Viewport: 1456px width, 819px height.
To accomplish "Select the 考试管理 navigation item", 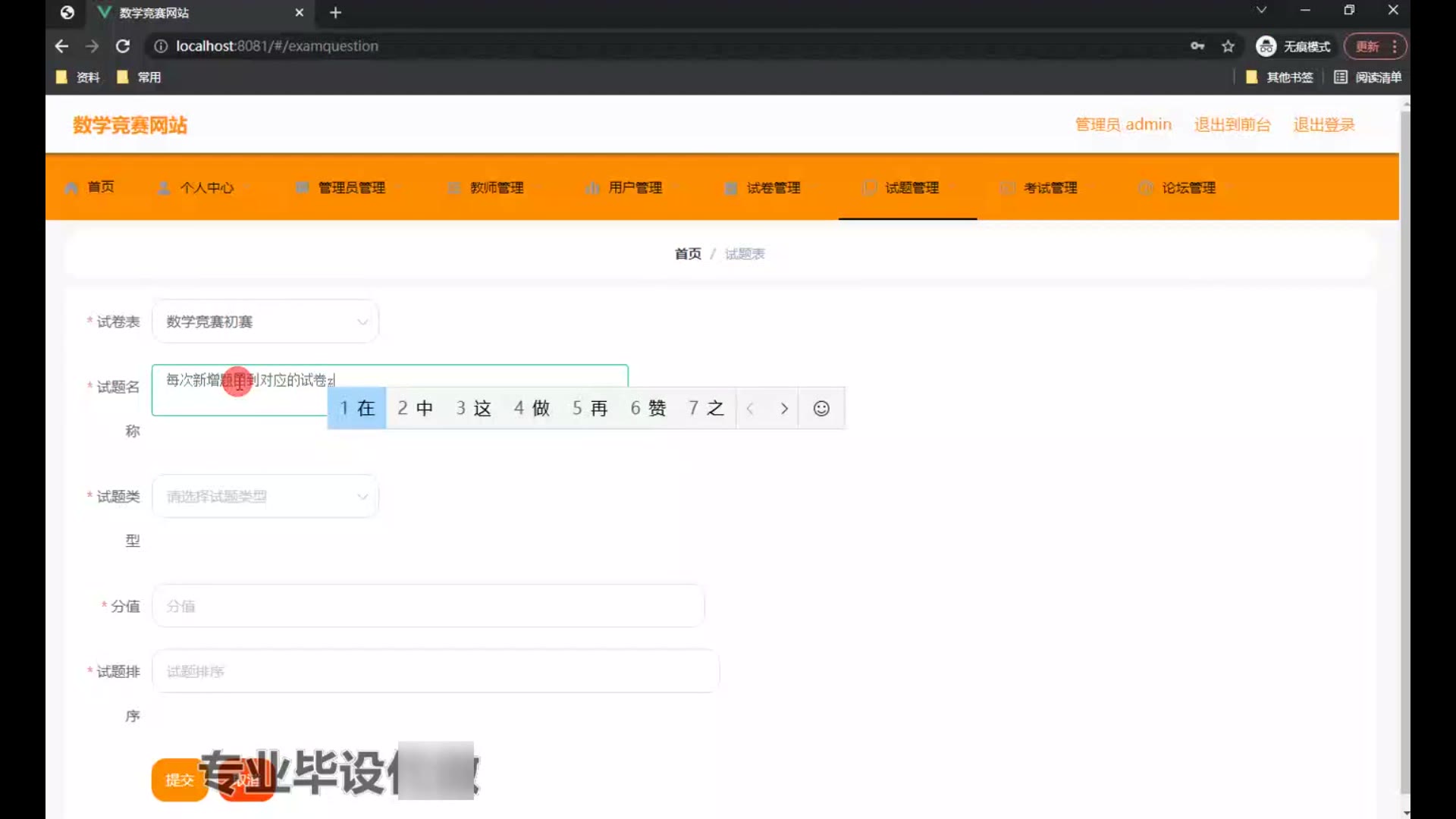I will pos(1050,187).
